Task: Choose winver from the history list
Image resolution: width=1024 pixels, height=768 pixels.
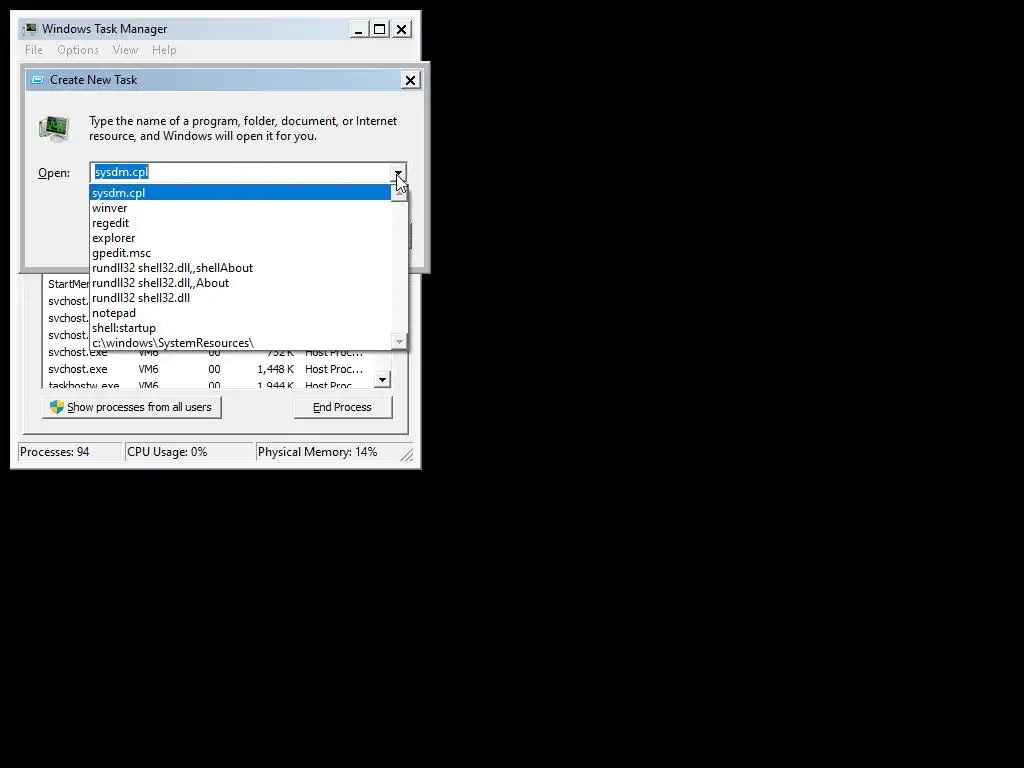Action: (x=240, y=208)
